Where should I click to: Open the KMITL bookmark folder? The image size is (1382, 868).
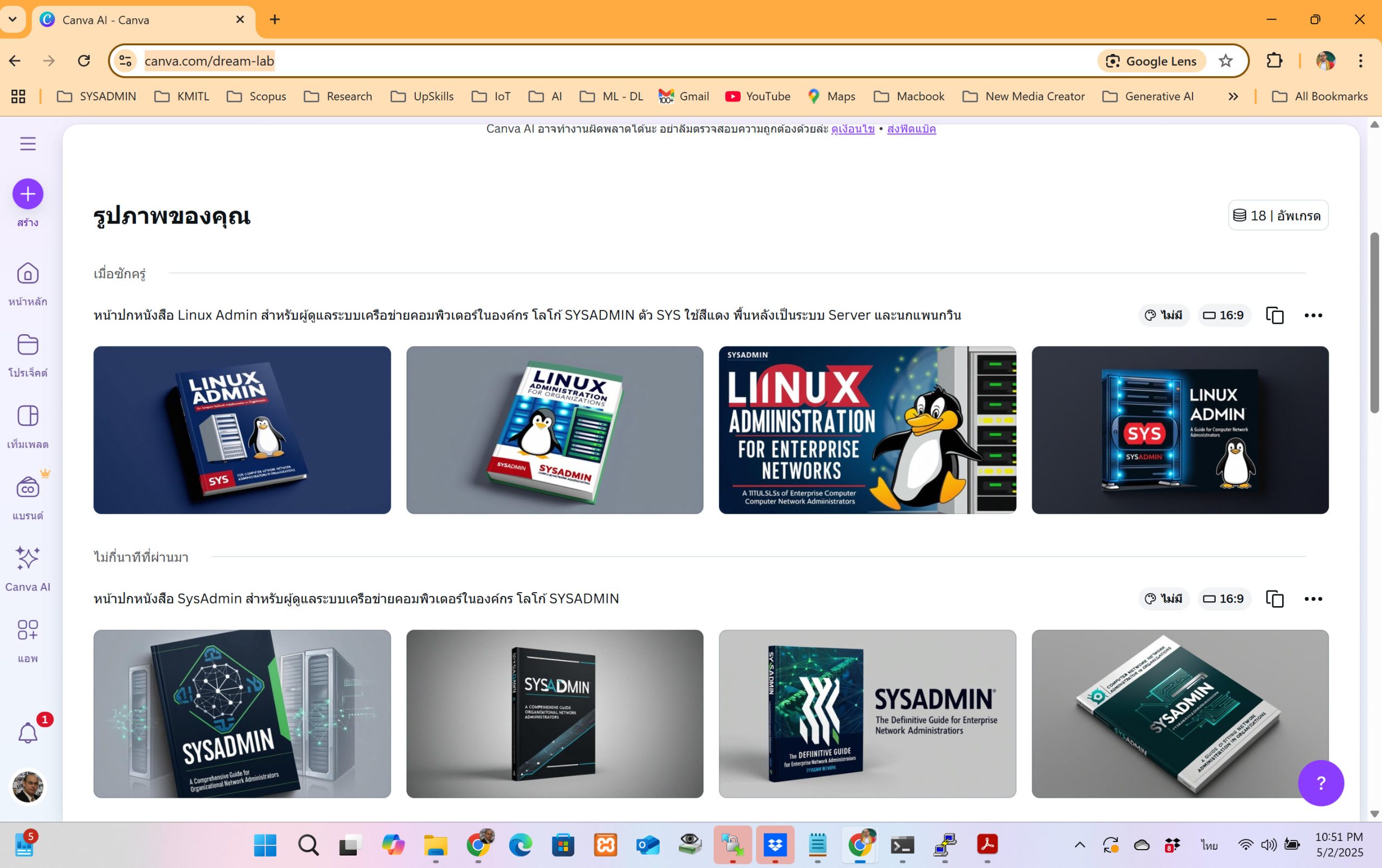[x=182, y=97]
